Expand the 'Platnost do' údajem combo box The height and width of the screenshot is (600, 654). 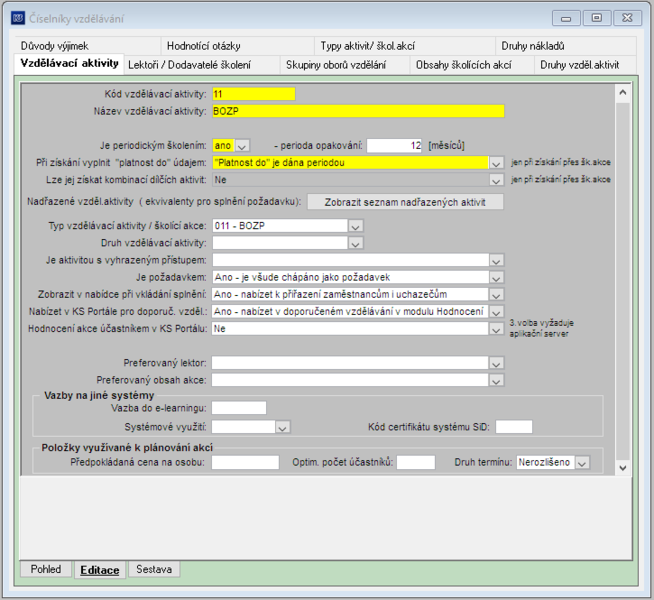(x=496, y=163)
